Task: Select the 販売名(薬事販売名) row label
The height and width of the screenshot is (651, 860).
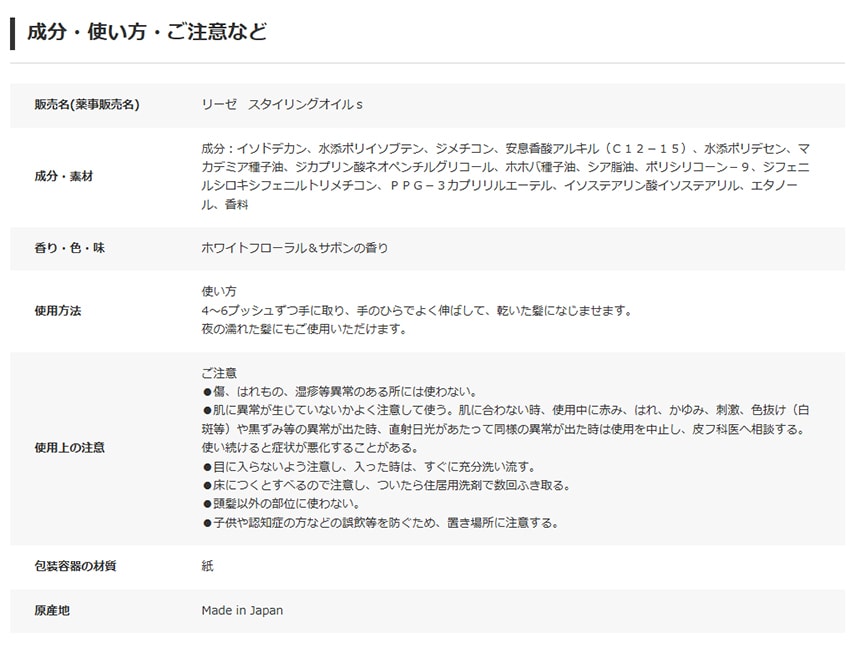Action: tap(86, 105)
